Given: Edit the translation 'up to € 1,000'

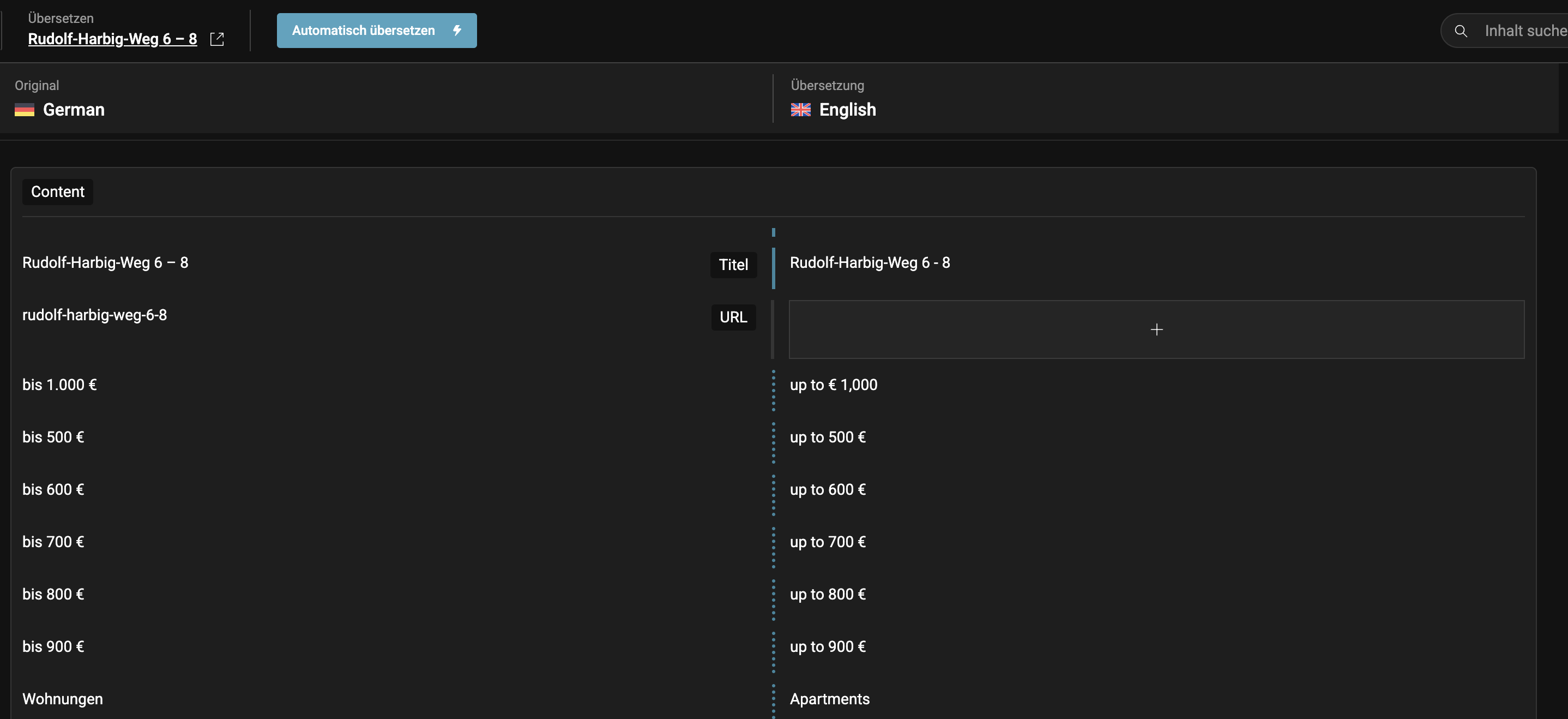Looking at the screenshot, I should point(833,385).
